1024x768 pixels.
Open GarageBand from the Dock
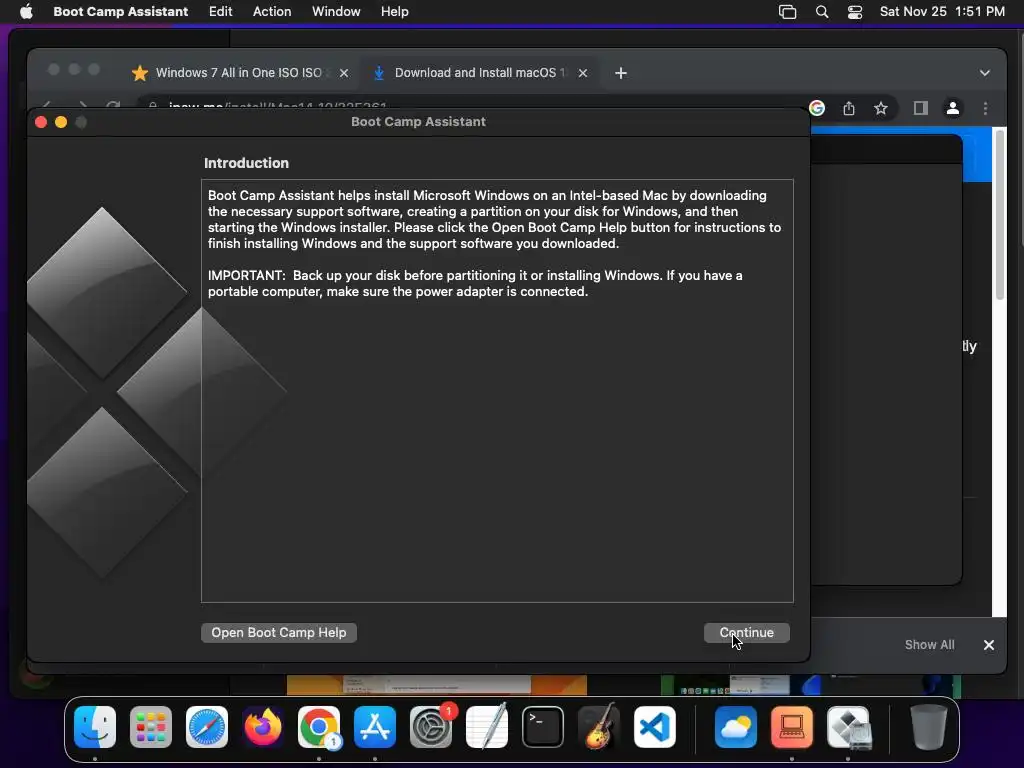[599, 727]
